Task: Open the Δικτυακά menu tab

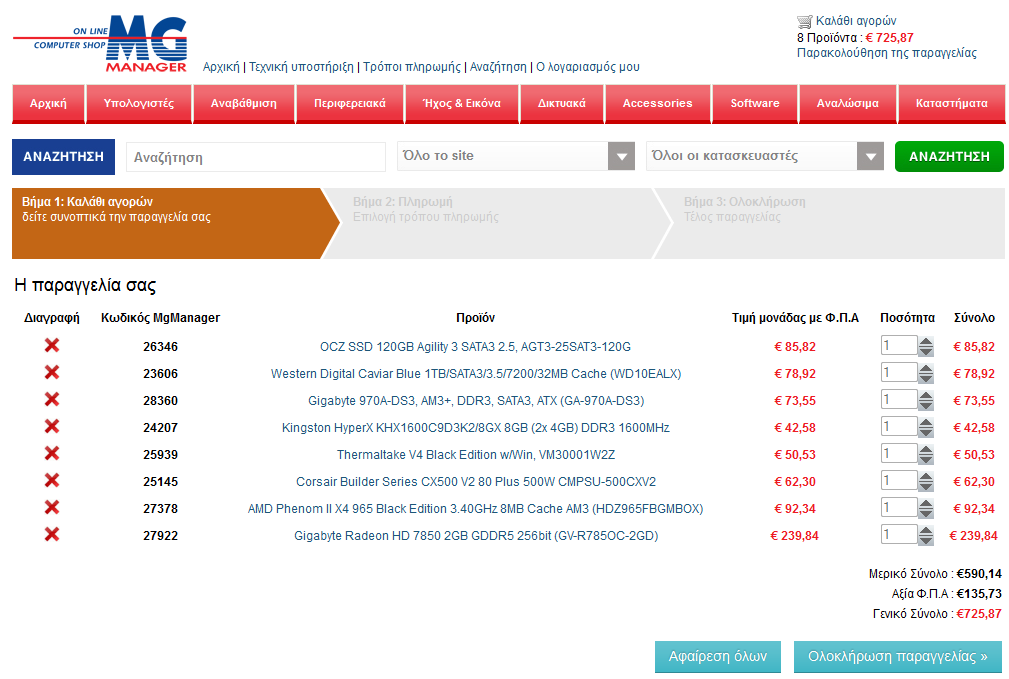Action: click(562, 103)
